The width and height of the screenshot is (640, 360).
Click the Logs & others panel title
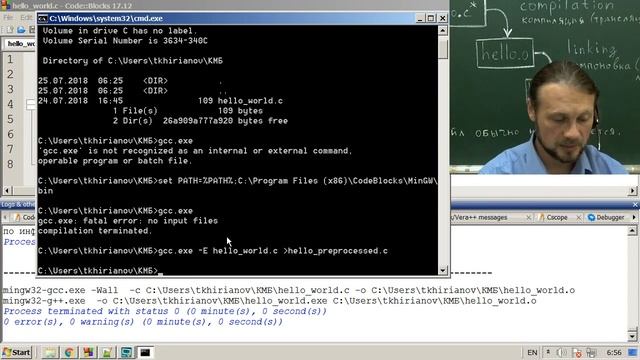click(18, 204)
